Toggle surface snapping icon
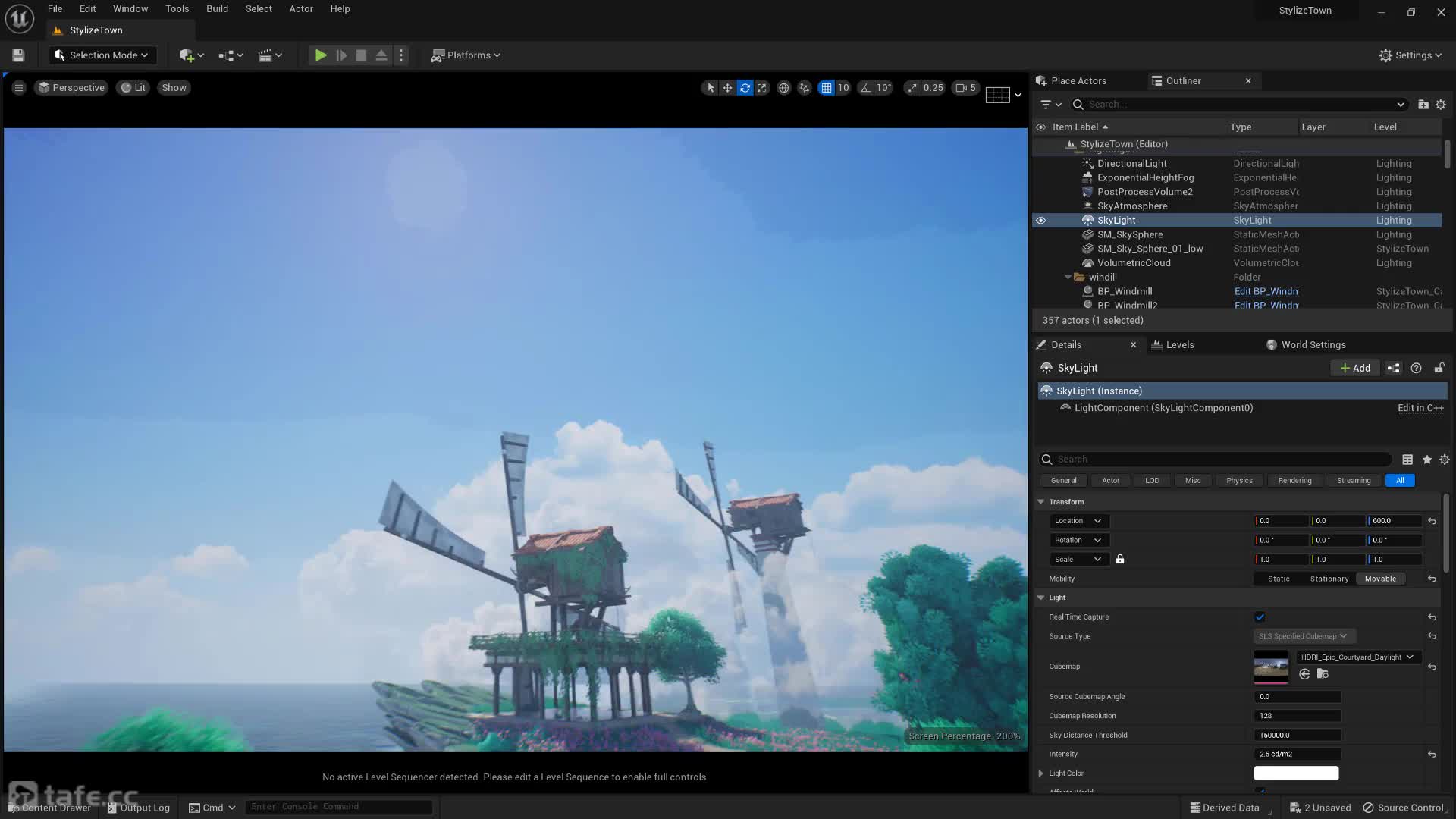This screenshot has height=819, width=1456. 805,88
